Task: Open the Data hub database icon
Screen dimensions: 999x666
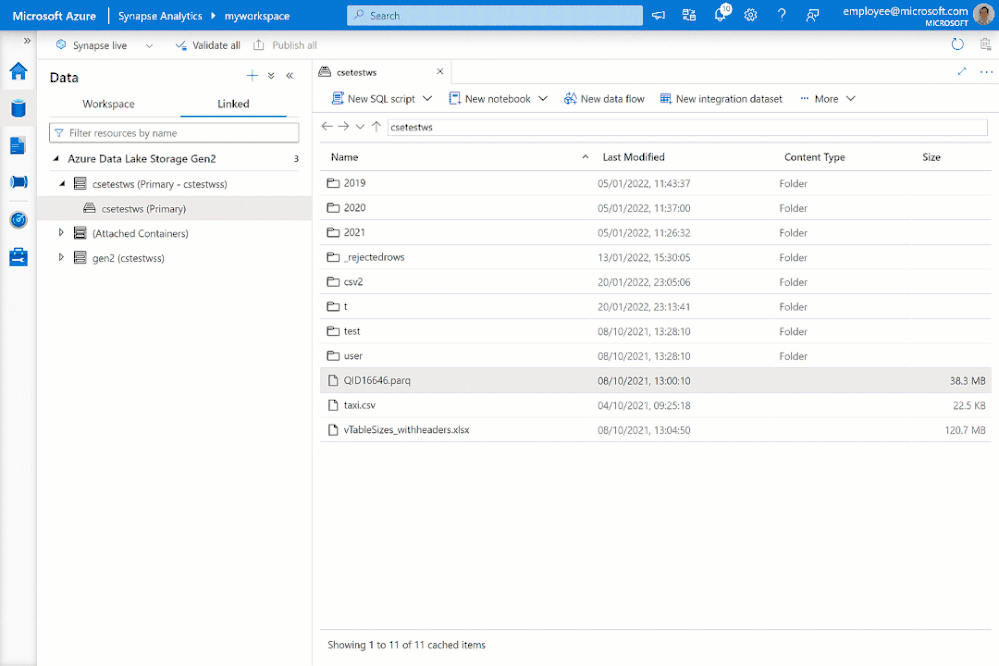Action: tap(18, 108)
